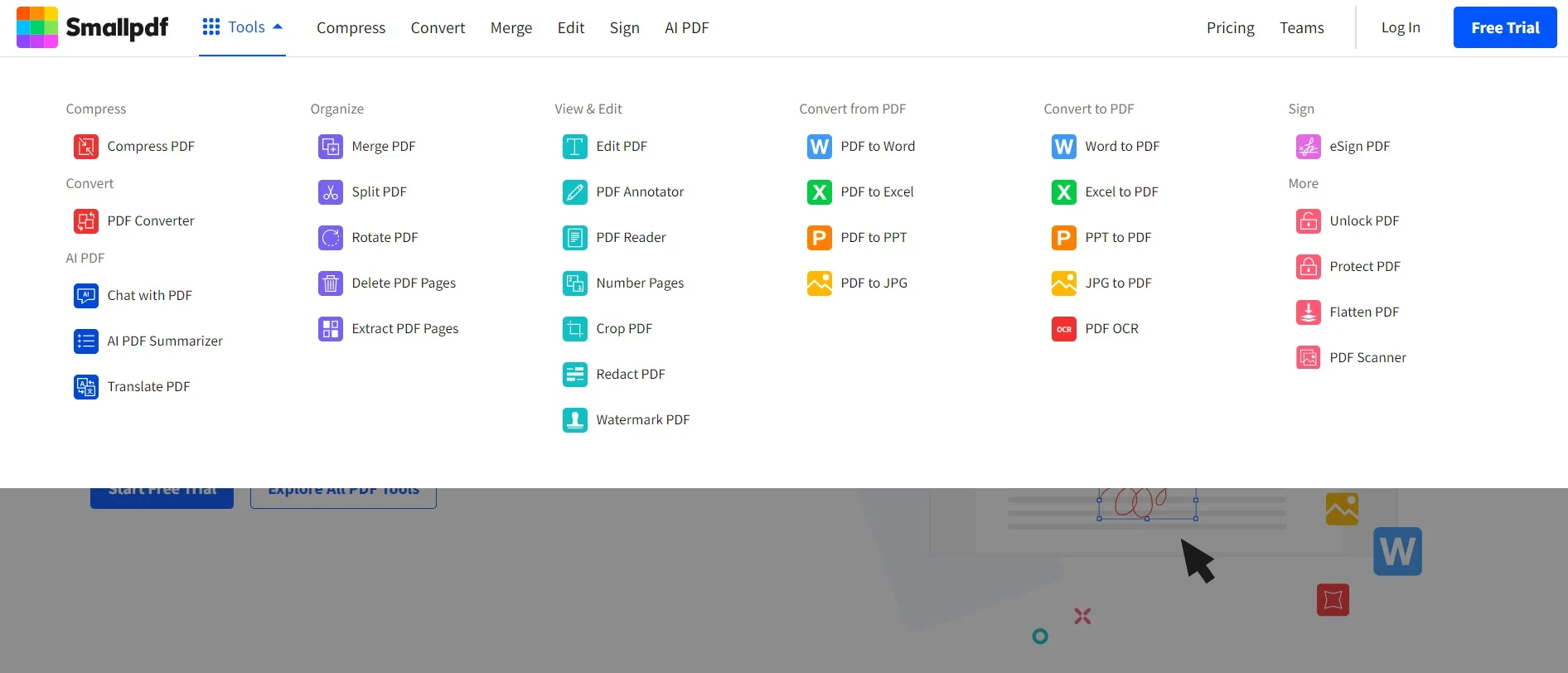This screenshot has height=673, width=1568.
Task: Open the Word to PDF link
Action: pos(1122,147)
